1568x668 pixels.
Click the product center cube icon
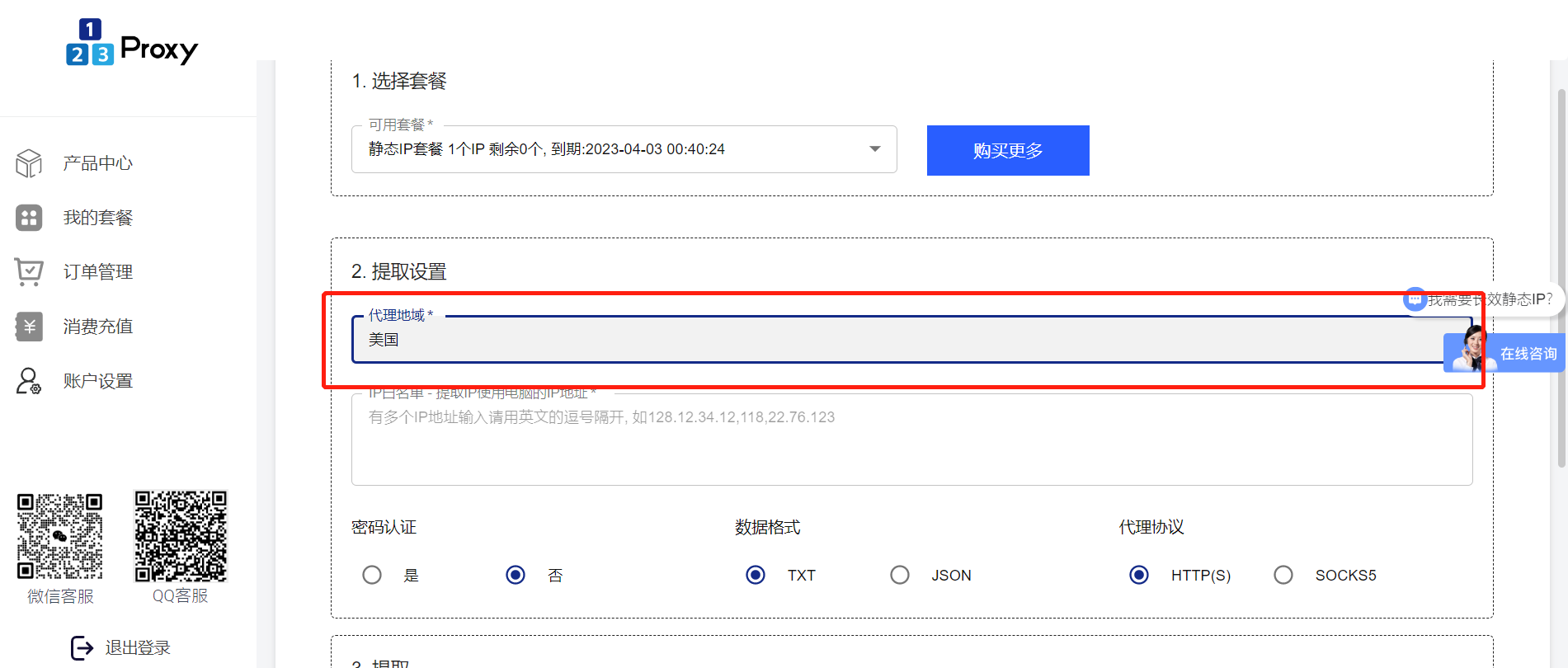tap(29, 163)
